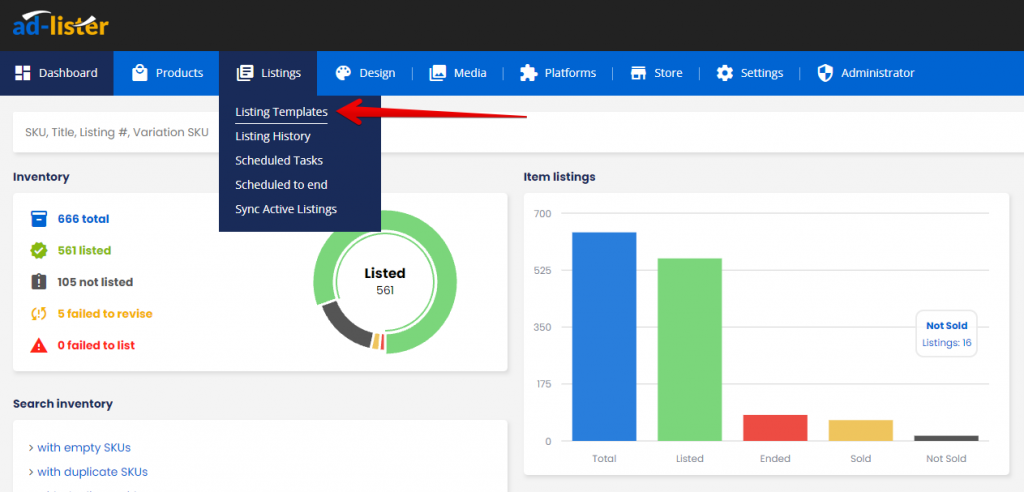Viewport: 1024px width, 492px height.
Task: Click the 666 total link
Action: coord(84,219)
